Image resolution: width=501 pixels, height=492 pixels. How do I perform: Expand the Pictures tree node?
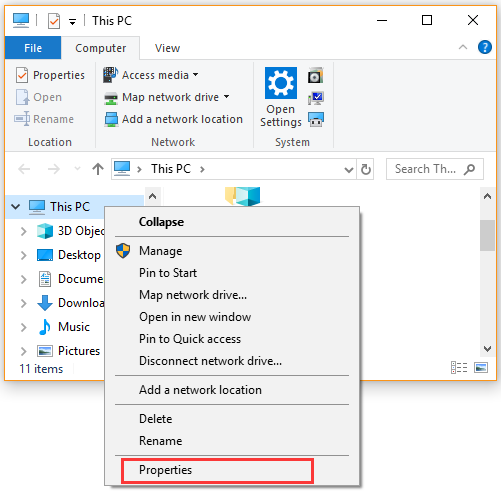23,351
